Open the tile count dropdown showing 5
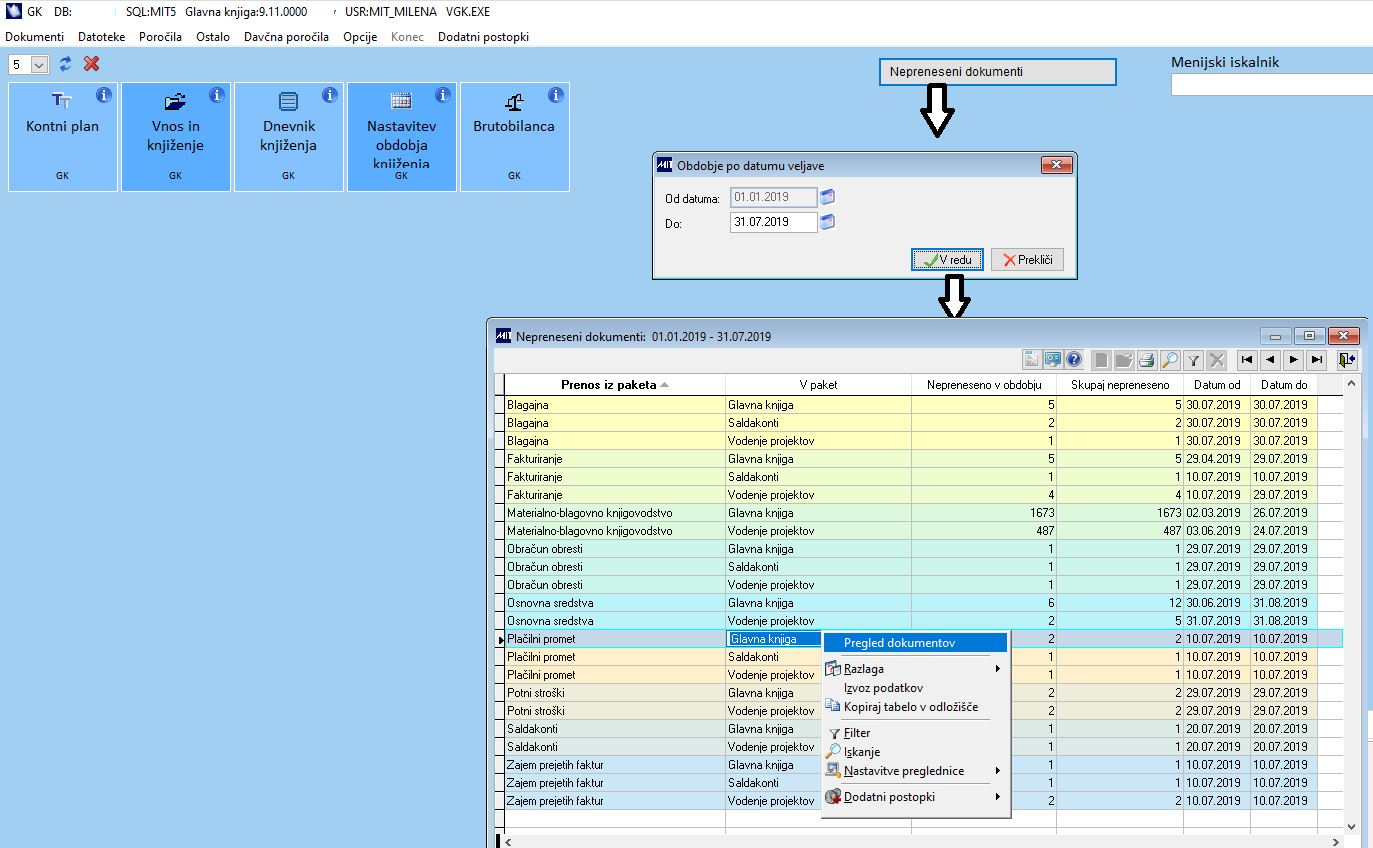 coord(40,65)
